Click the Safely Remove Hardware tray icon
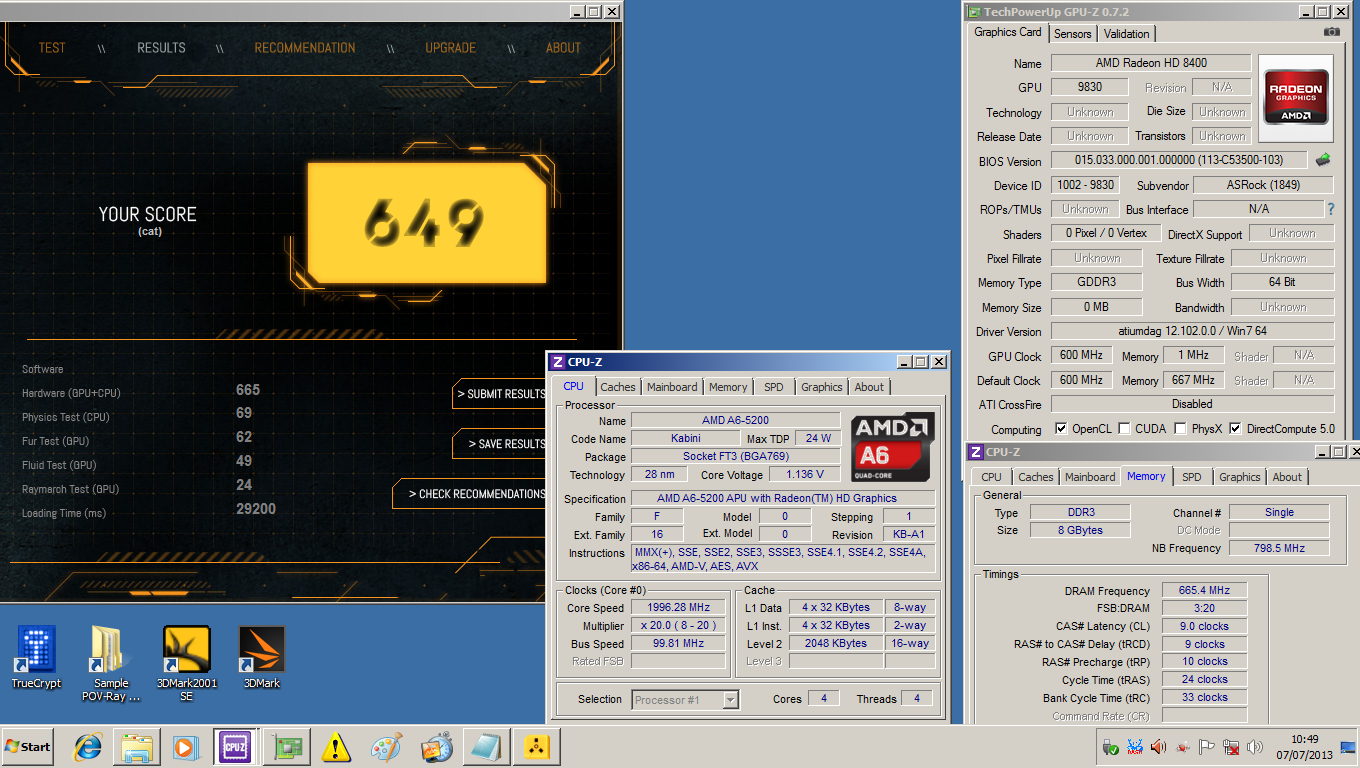 click(x=1110, y=747)
